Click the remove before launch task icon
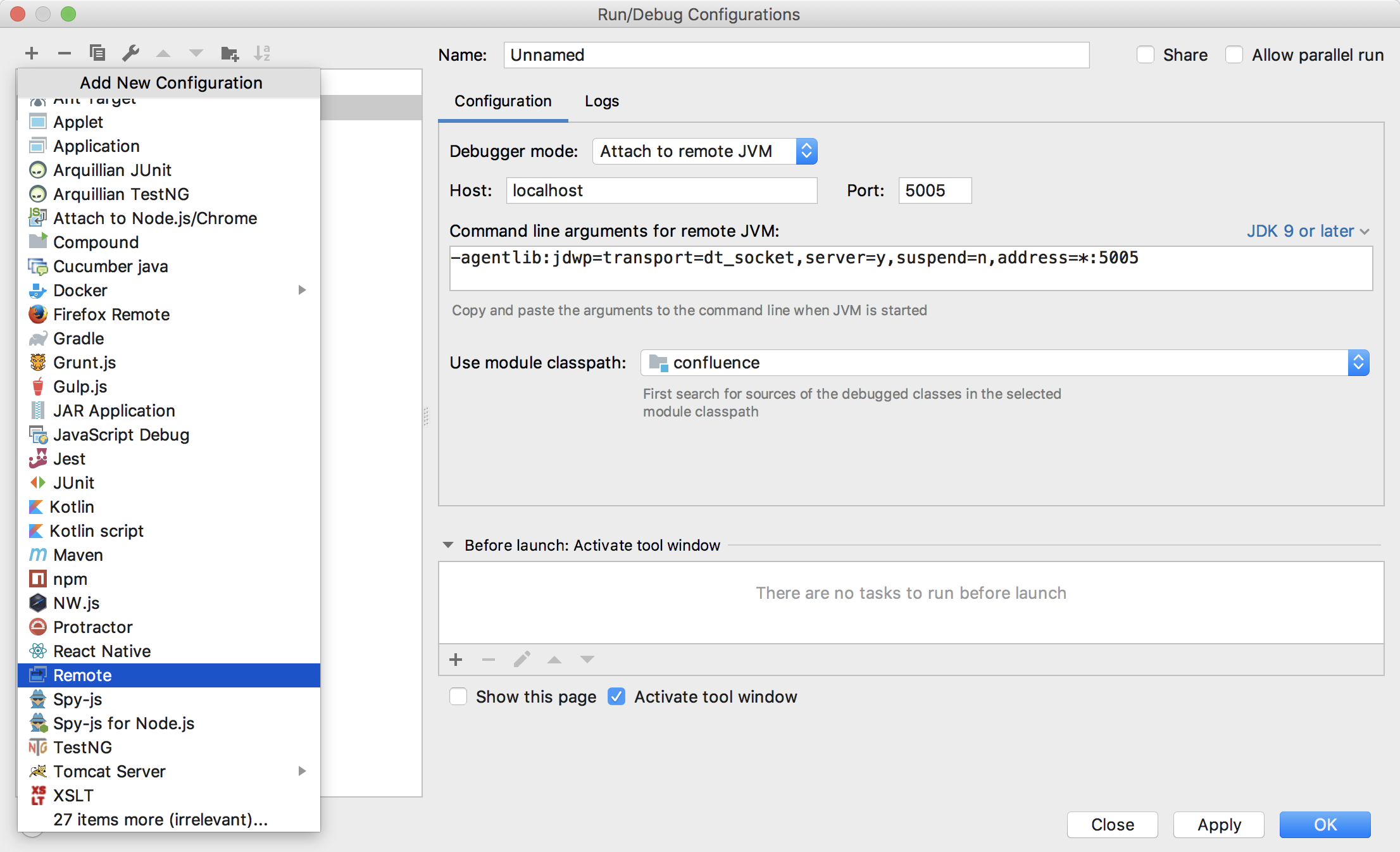The width and height of the screenshot is (1400, 852). tap(489, 660)
